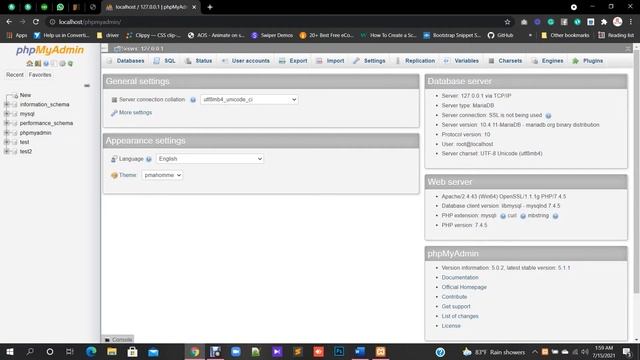Open the User accounts tab
The image size is (640, 360).
(x=246, y=61)
